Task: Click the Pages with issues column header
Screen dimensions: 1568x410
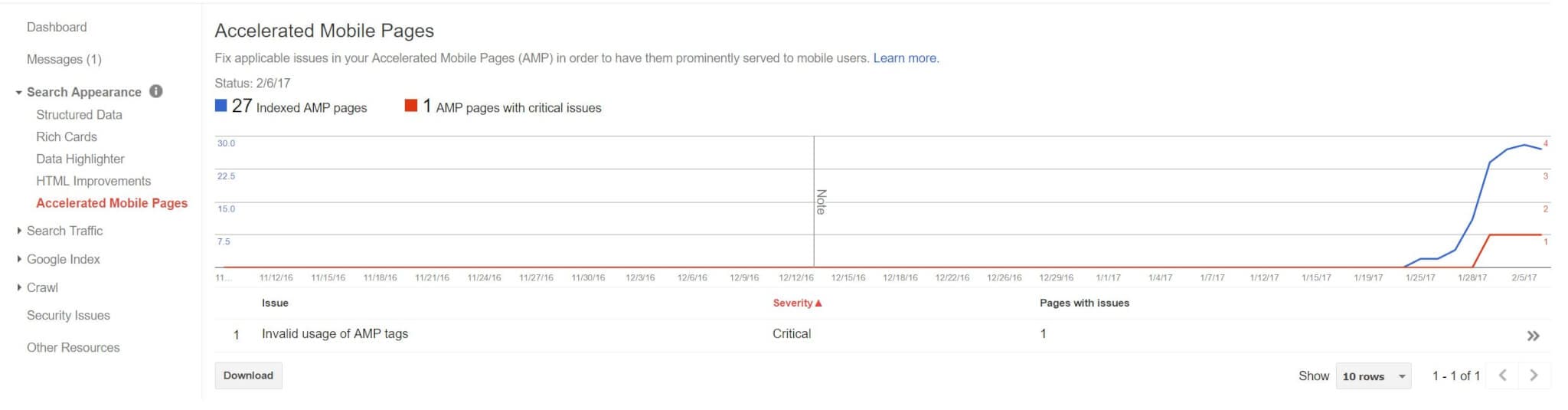Action: pyautogui.click(x=1084, y=303)
